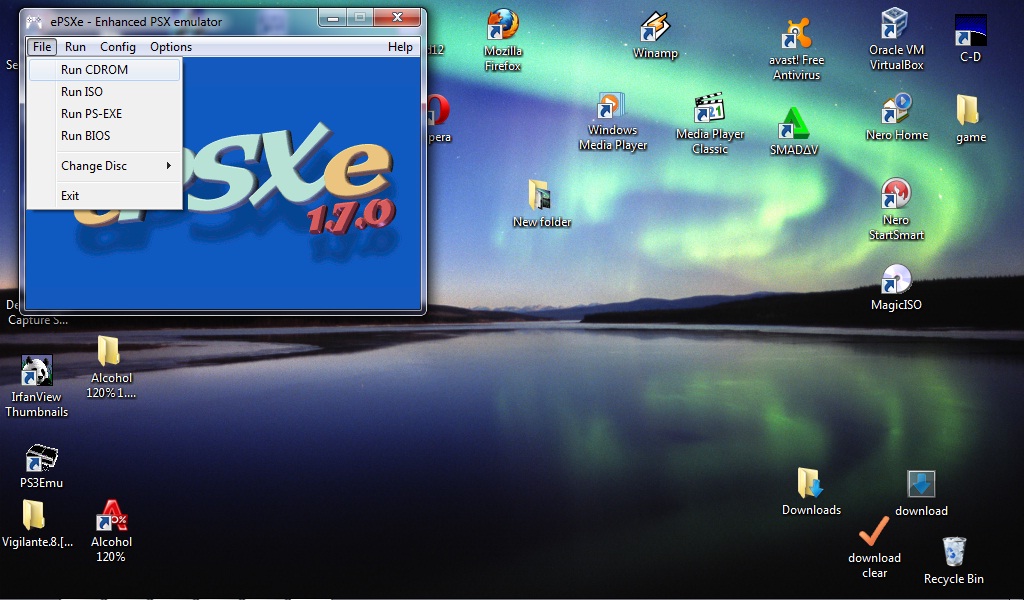Minimize the ePSXe window
Image resolution: width=1024 pixels, height=600 pixels.
point(333,18)
